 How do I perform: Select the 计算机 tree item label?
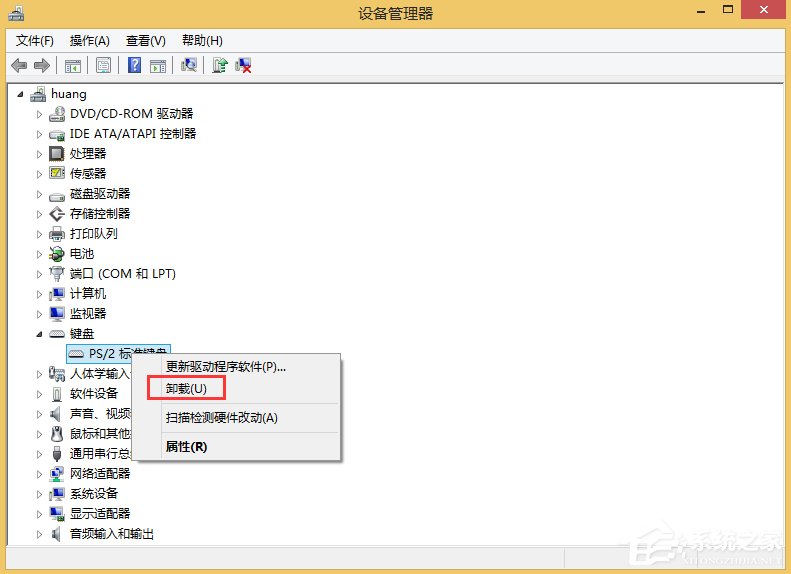[88, 294]
